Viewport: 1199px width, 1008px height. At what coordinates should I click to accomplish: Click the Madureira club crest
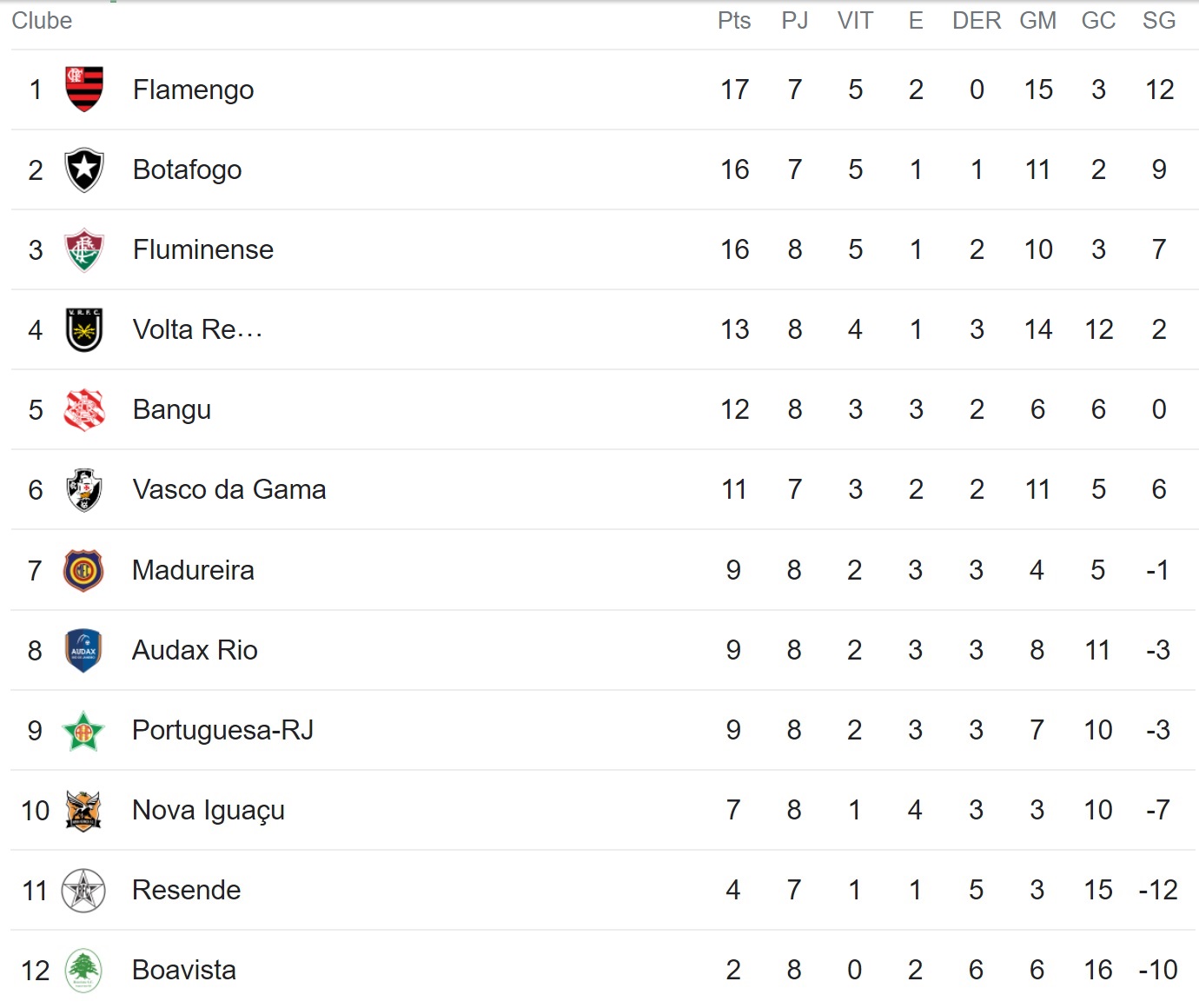pos(83,570)
